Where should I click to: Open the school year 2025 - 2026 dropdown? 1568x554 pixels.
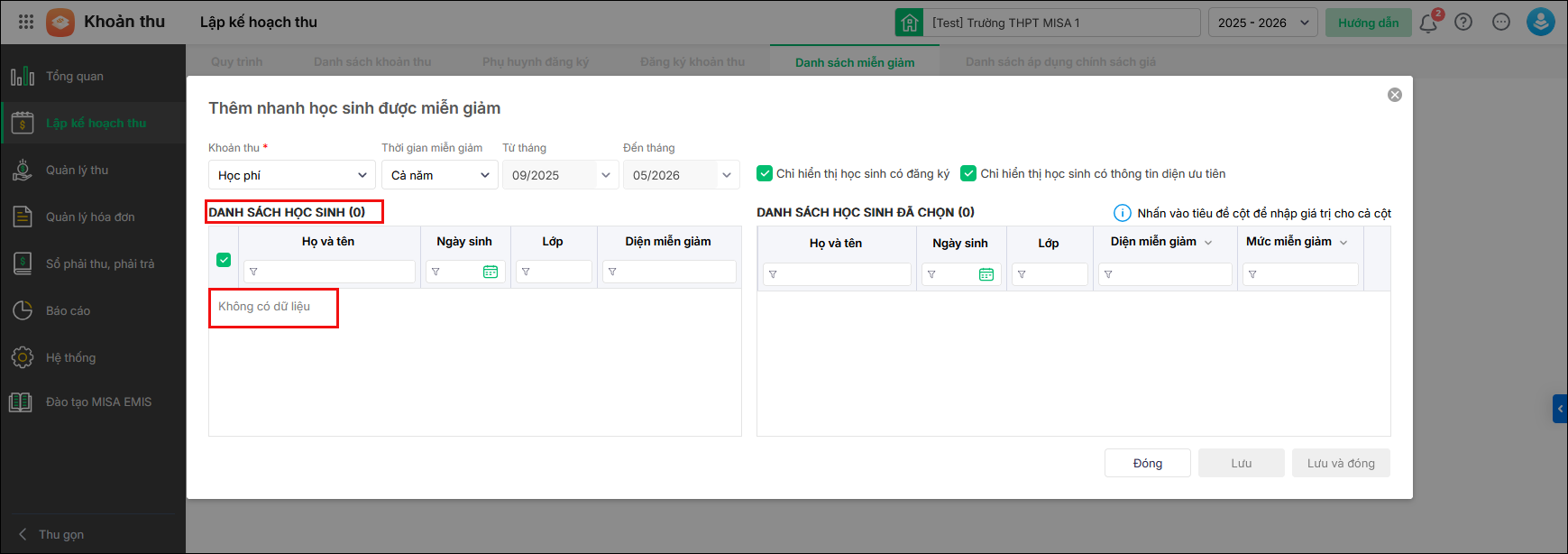point(1262,23)
